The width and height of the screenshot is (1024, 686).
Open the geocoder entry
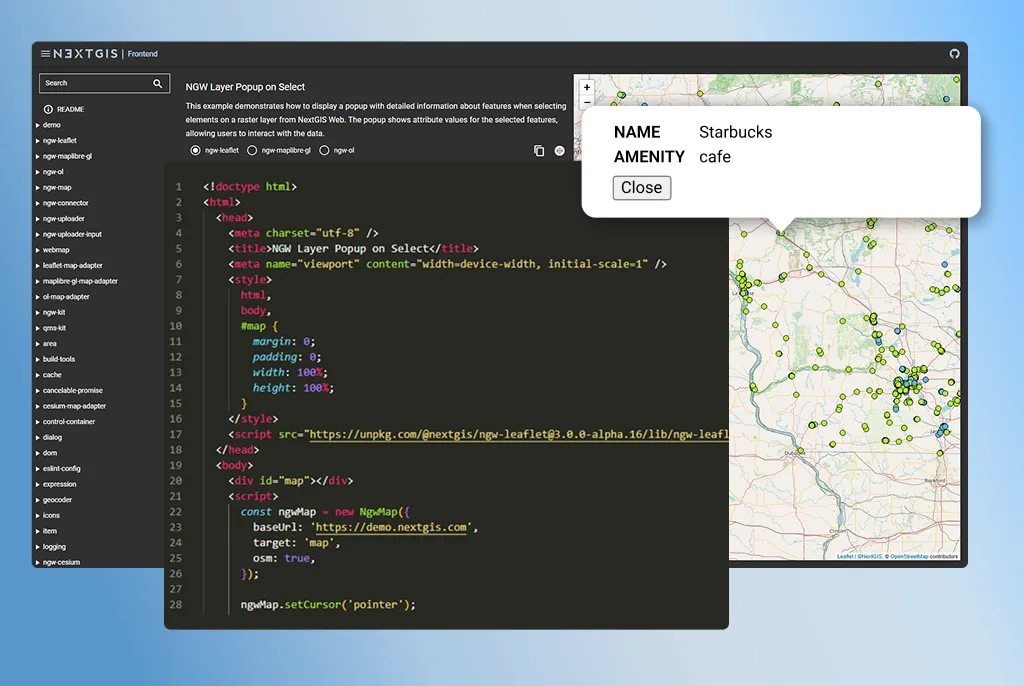pyautogui.click(x=57, y=500)
